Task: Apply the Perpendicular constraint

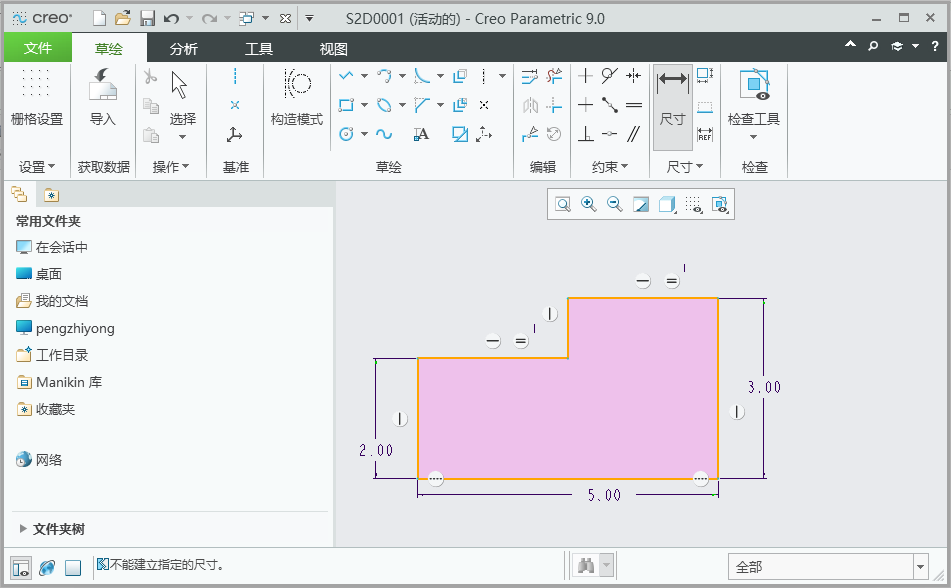Action: click(585, 134)
